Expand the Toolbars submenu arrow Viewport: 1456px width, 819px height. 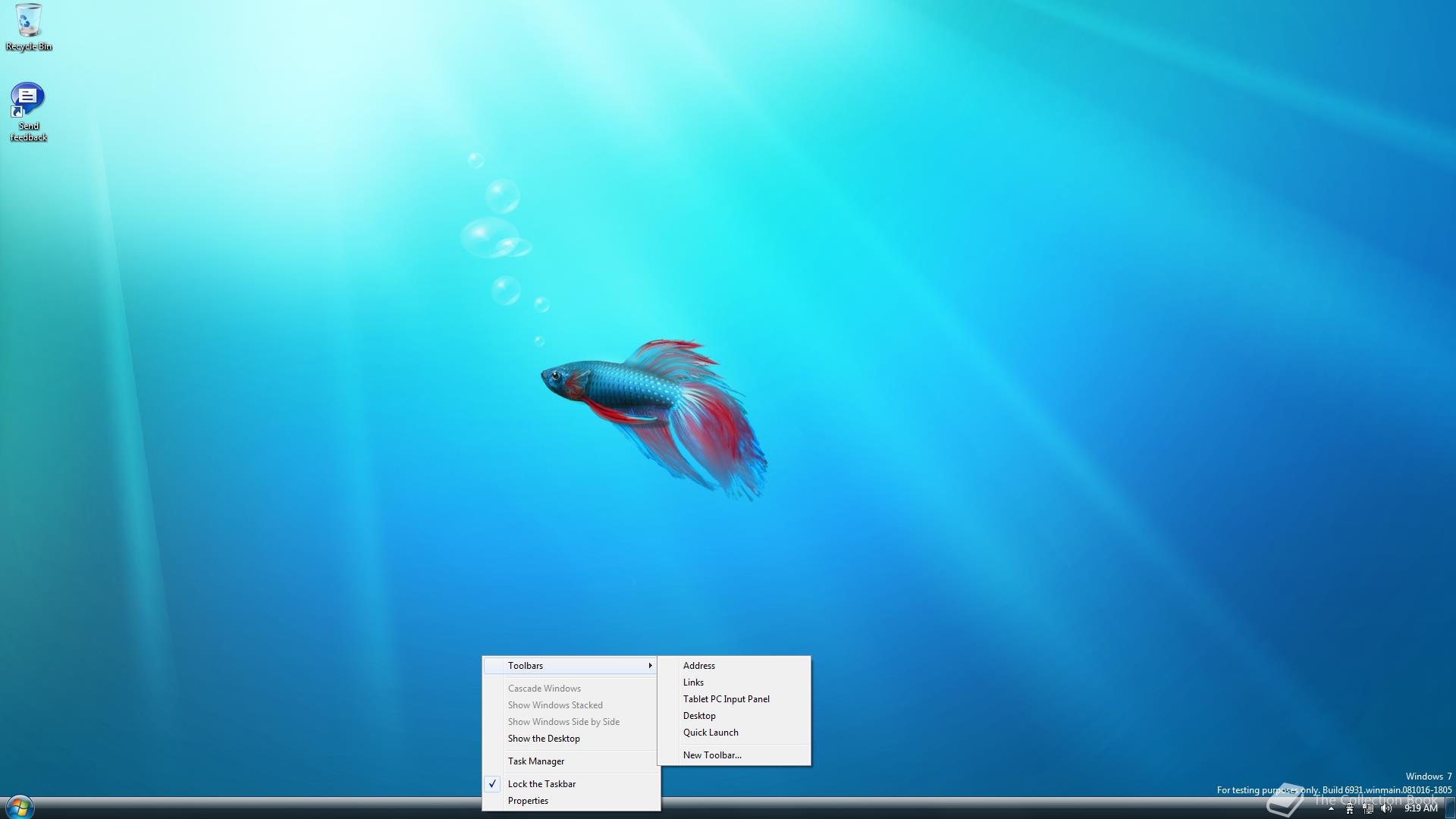click(650, 666)
